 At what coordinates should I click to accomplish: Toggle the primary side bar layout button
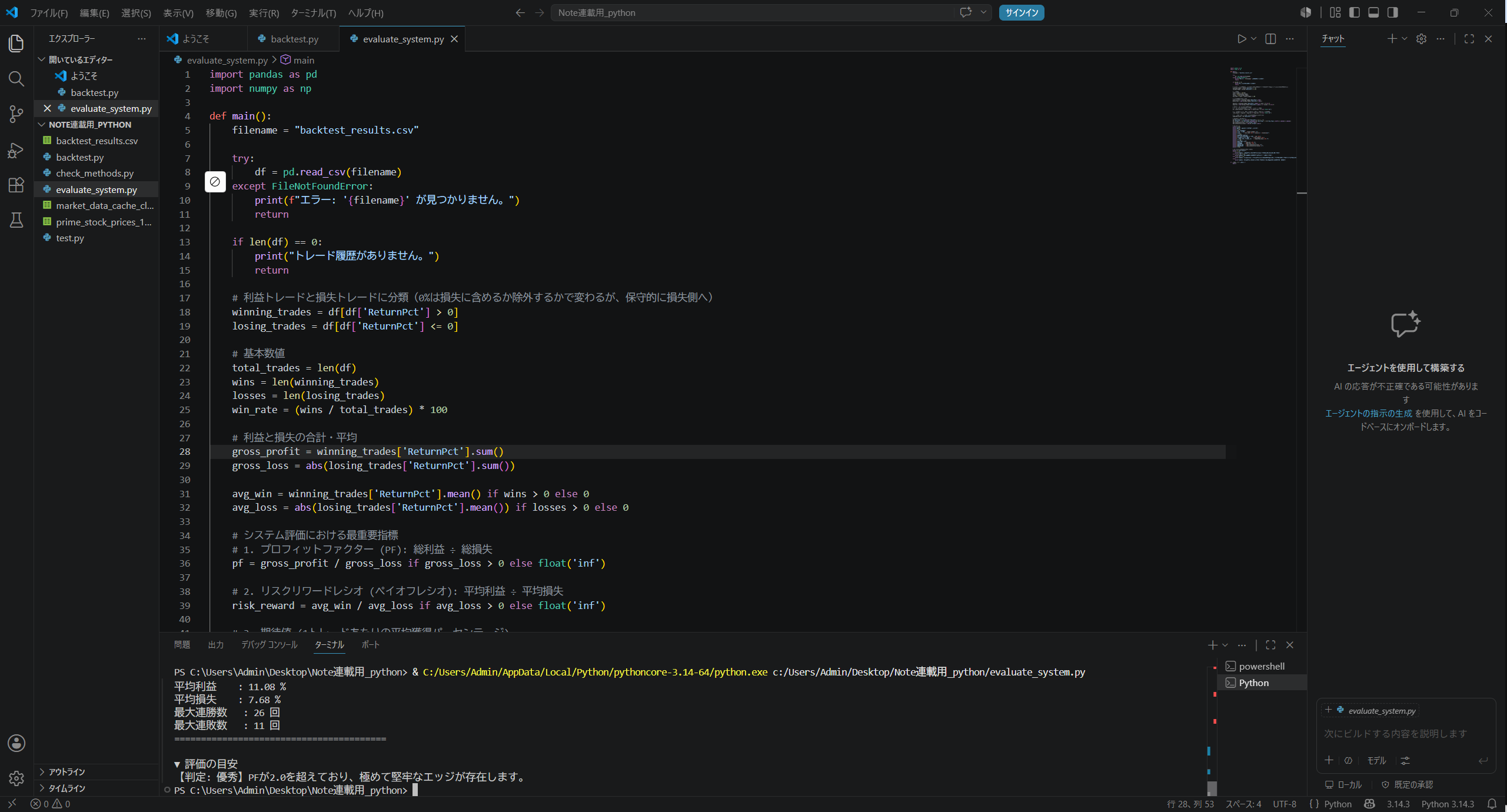click(1355, 12)
